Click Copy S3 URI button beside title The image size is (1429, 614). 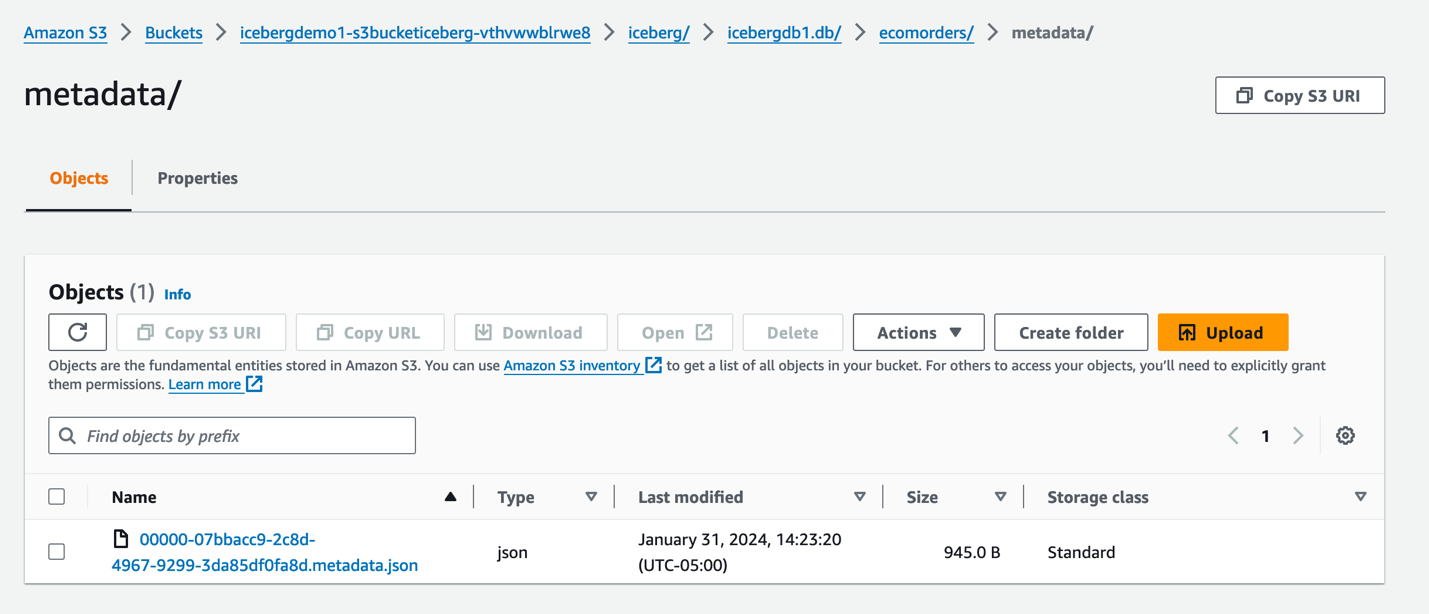pos(1300,95)
